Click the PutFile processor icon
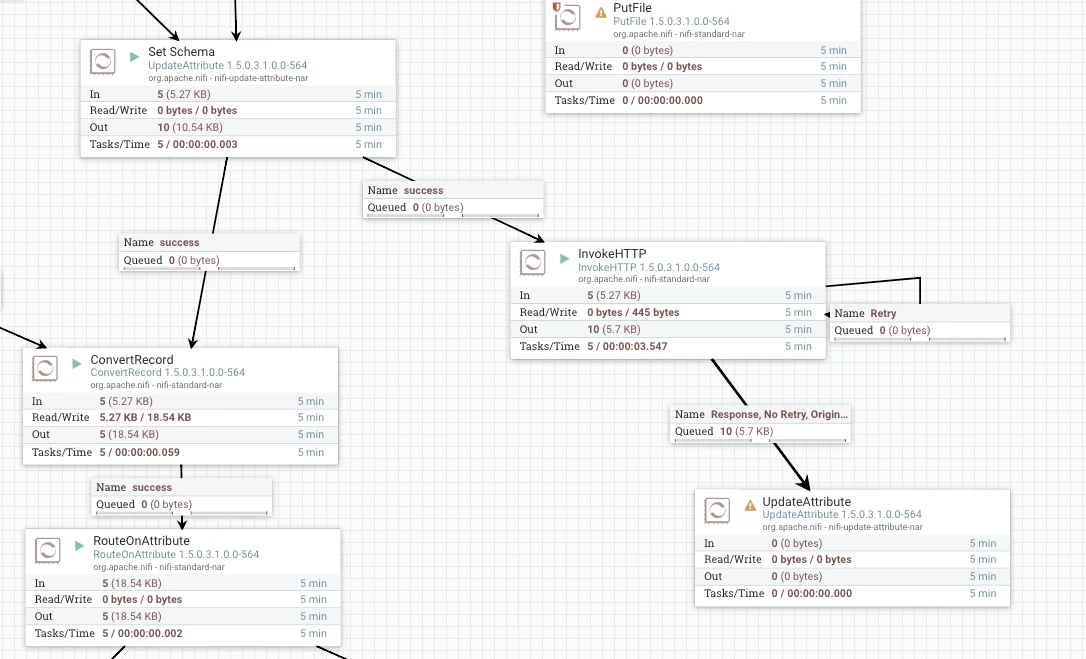 tap(567, 17)
